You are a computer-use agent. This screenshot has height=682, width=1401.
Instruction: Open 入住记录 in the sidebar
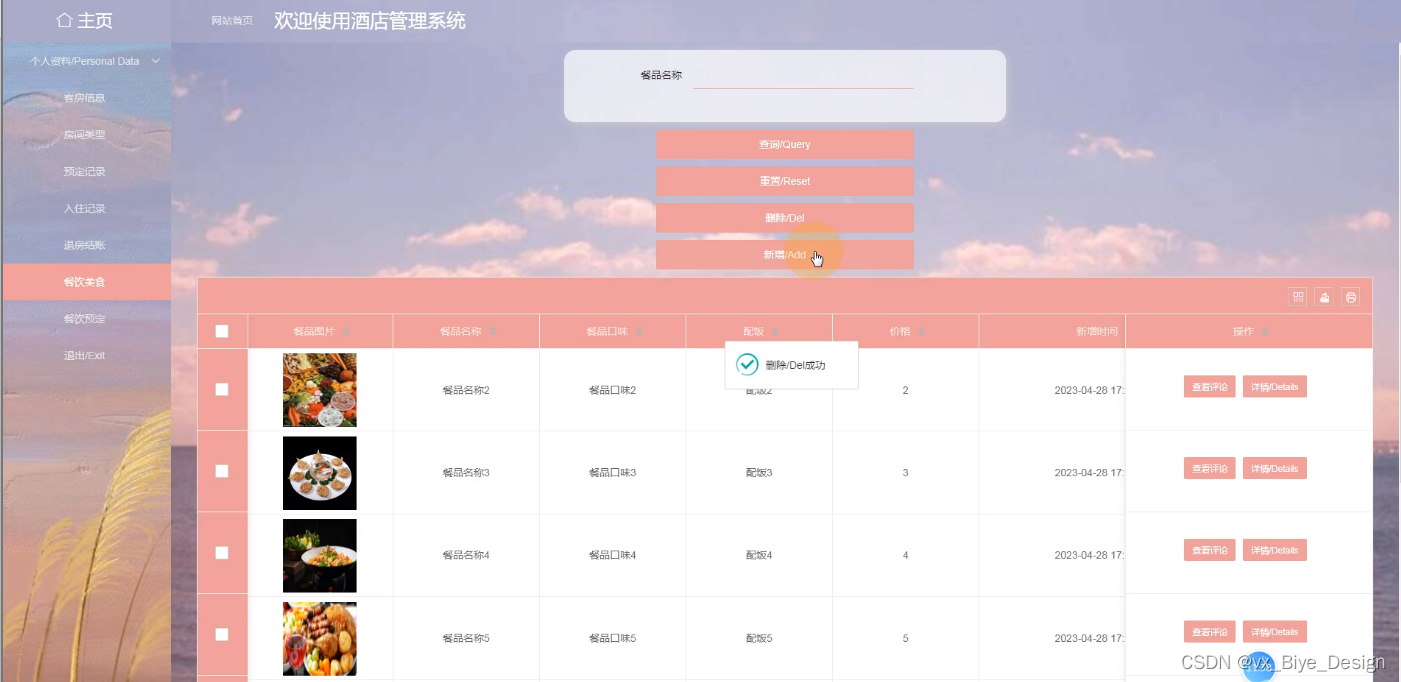85,209
